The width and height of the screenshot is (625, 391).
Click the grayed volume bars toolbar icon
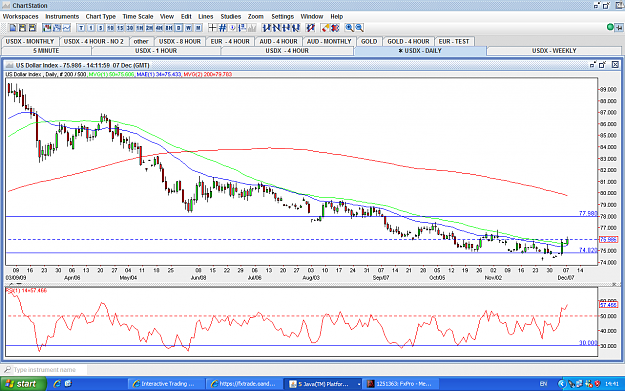click(252, 28)
